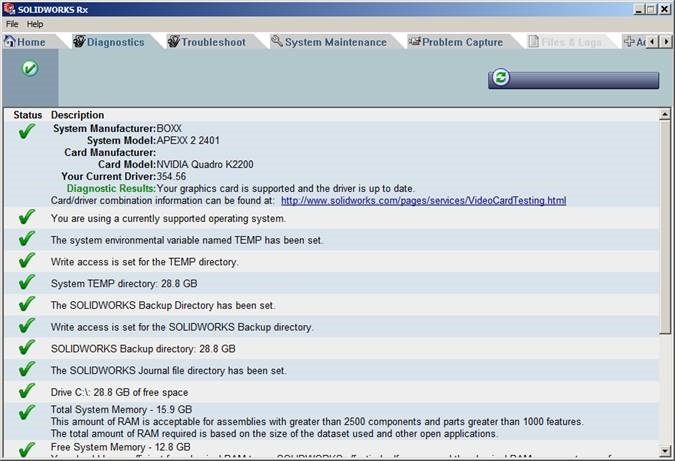Click the blue refresh button bar
The height and width of the screenshot is (461, 675).
click(573, 80)
